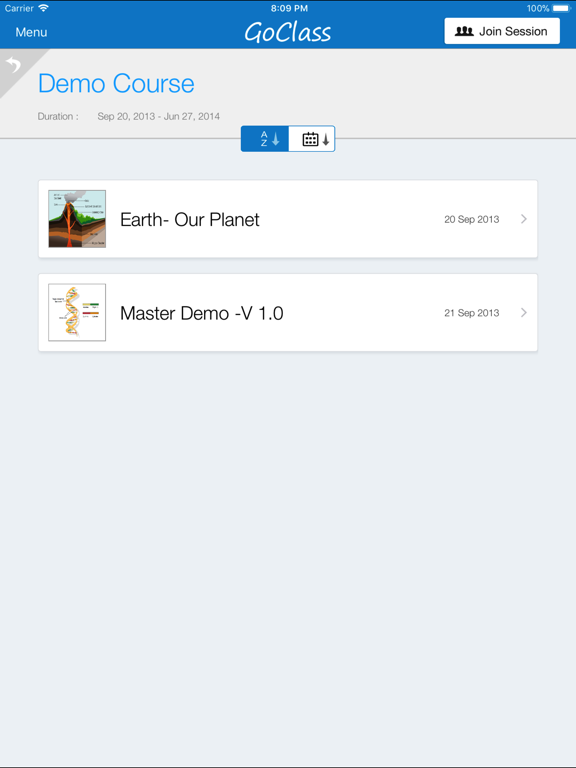Screen dimensions: 576x768
Task: Click the calendar icon in sort control
Action: 311,139
